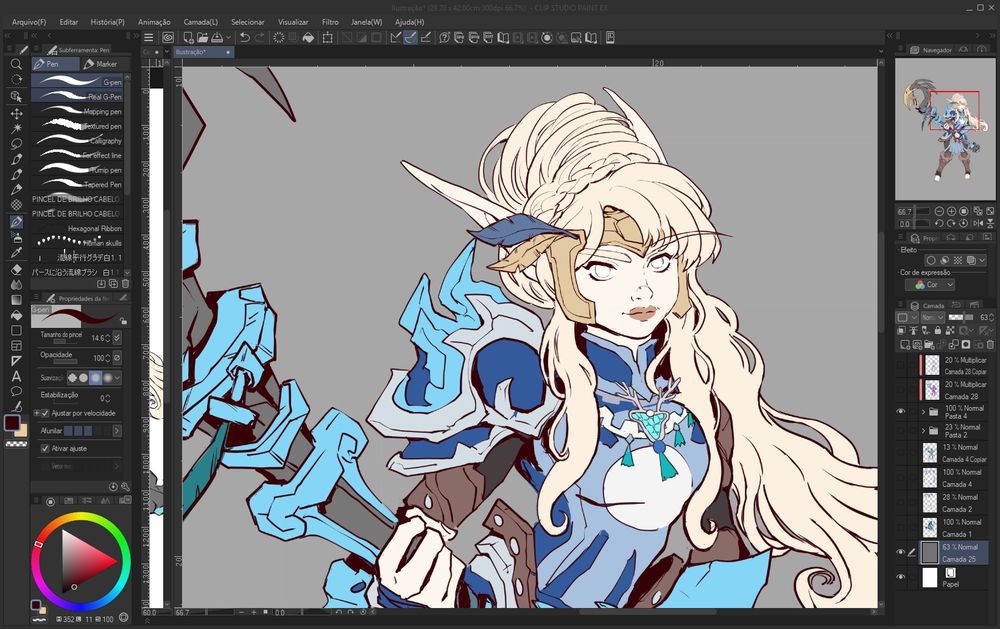Screen dimensions: 1000x629
Task: Open the Filtro menu
Action: click(330, 22)
